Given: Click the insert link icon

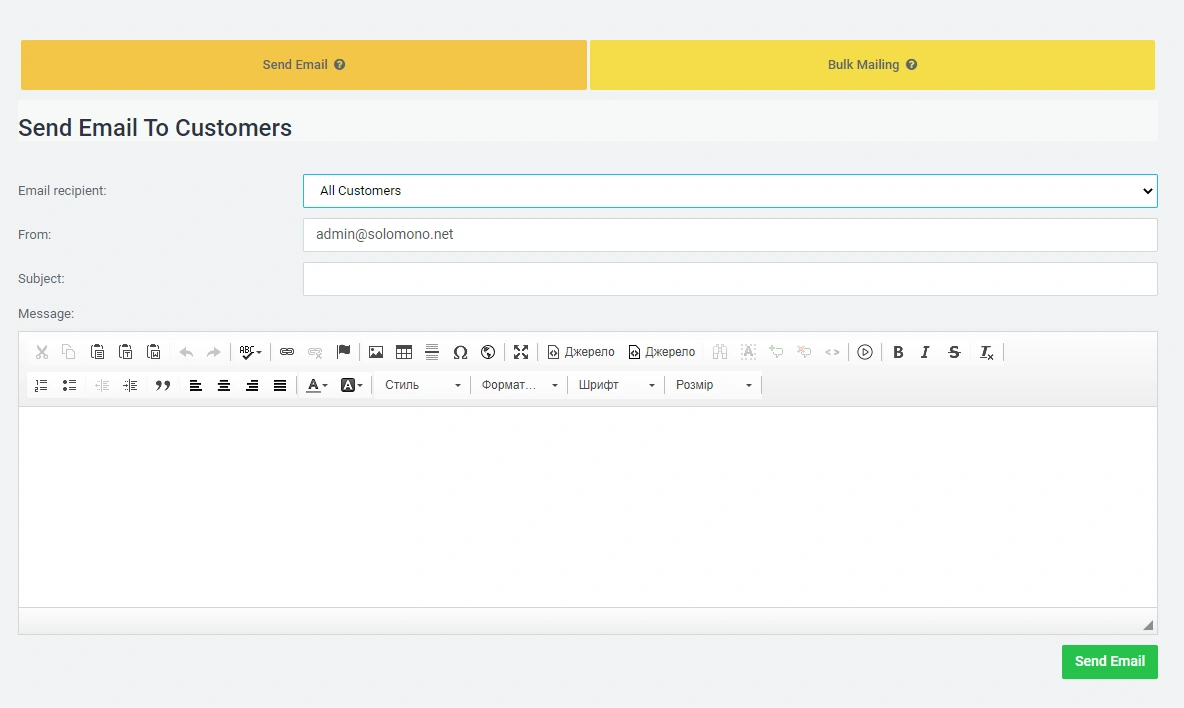Looking at the screenshot, I should click(287, 352).
